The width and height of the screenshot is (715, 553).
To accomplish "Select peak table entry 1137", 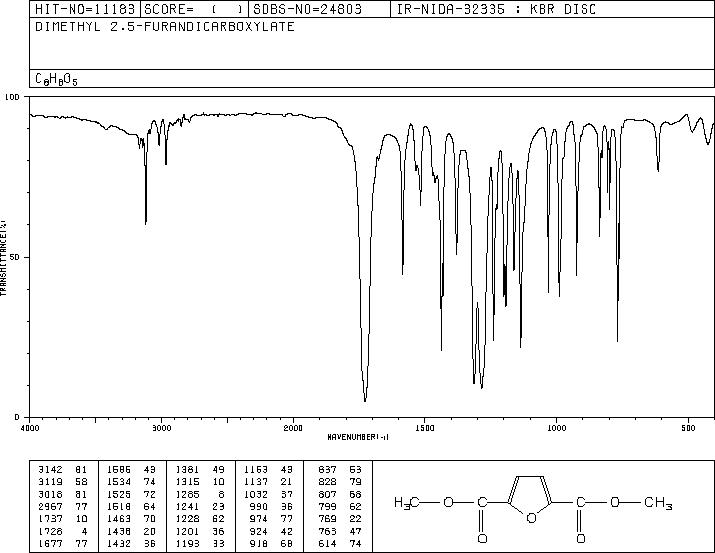I will [269, 481].
